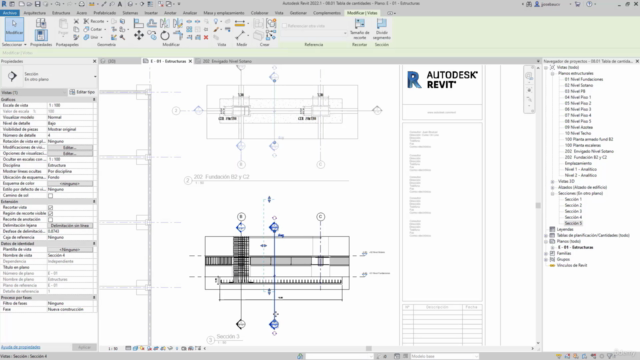
Task: Expand the Vistas 3D tree node
Action: 553,181
